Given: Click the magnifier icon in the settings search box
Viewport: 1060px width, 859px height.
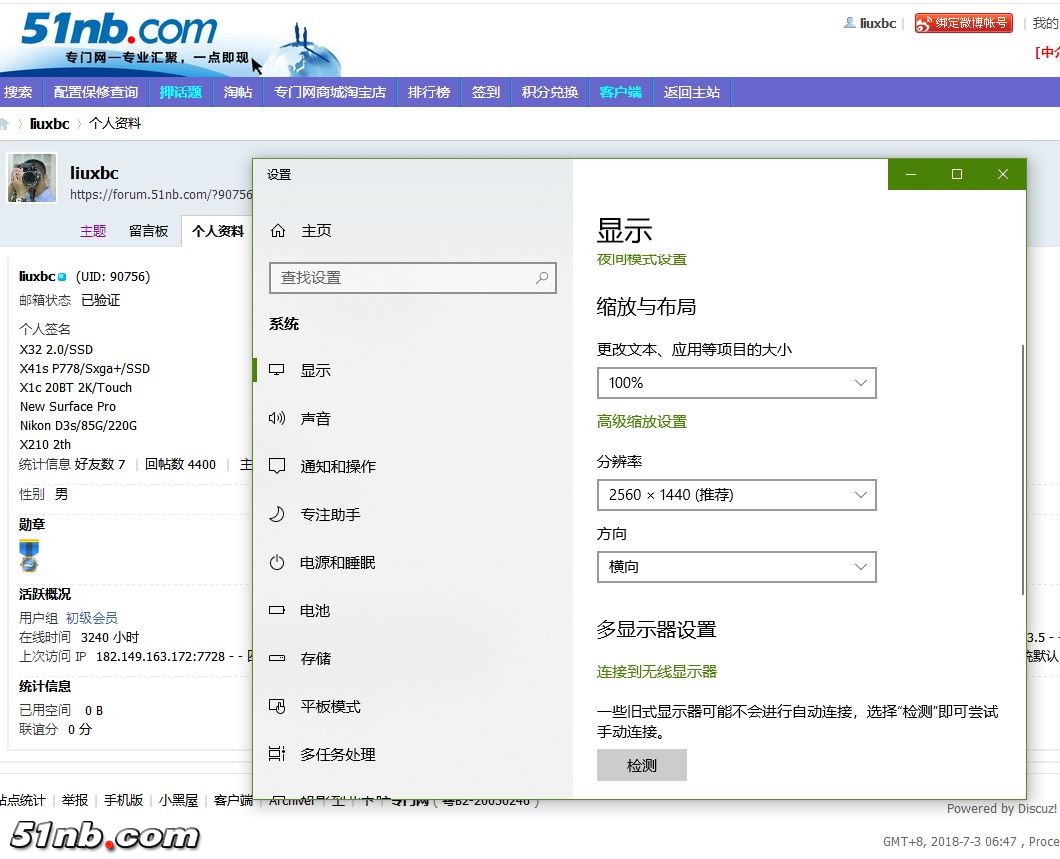Looking at the screenshot, I should point(542,278).
